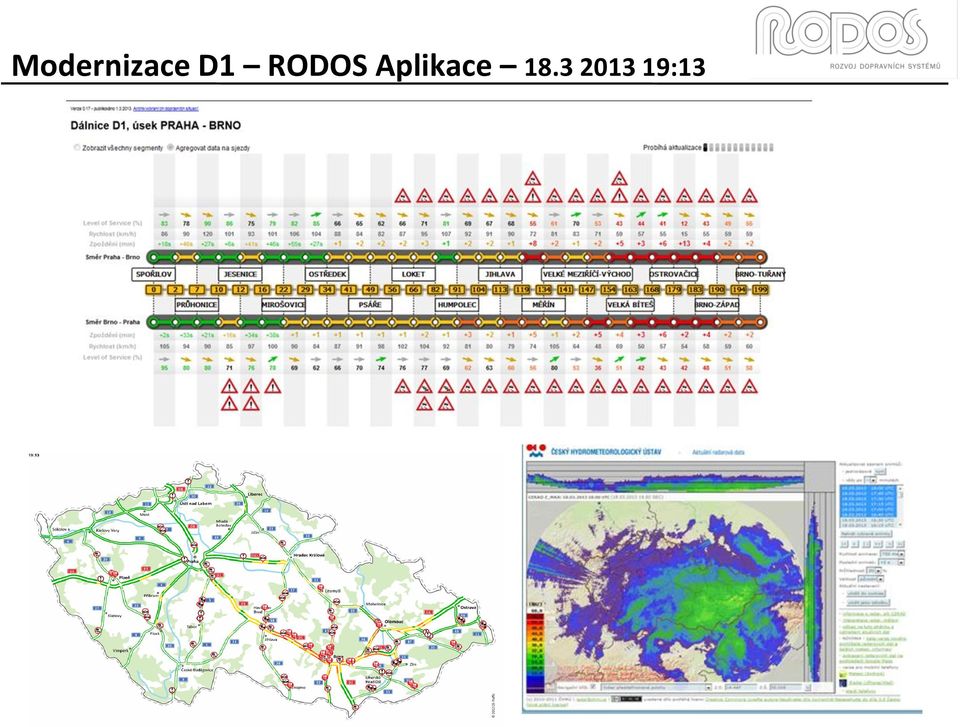
Task: Click the Brno–Praha slippery-road sign between km 194 and 199
Action: click(749, 386)
